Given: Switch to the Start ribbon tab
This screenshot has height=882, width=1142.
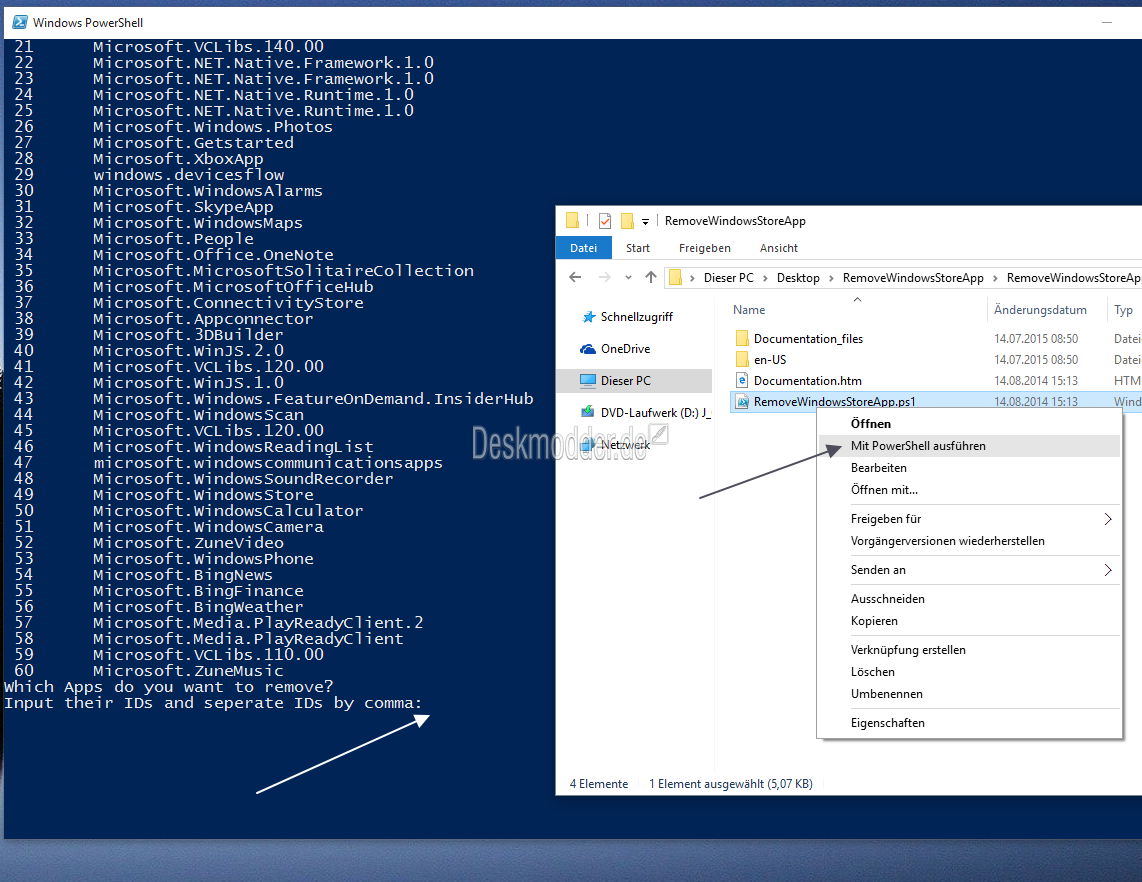Looking at the screenshot, I should click(x=638, y=248).
